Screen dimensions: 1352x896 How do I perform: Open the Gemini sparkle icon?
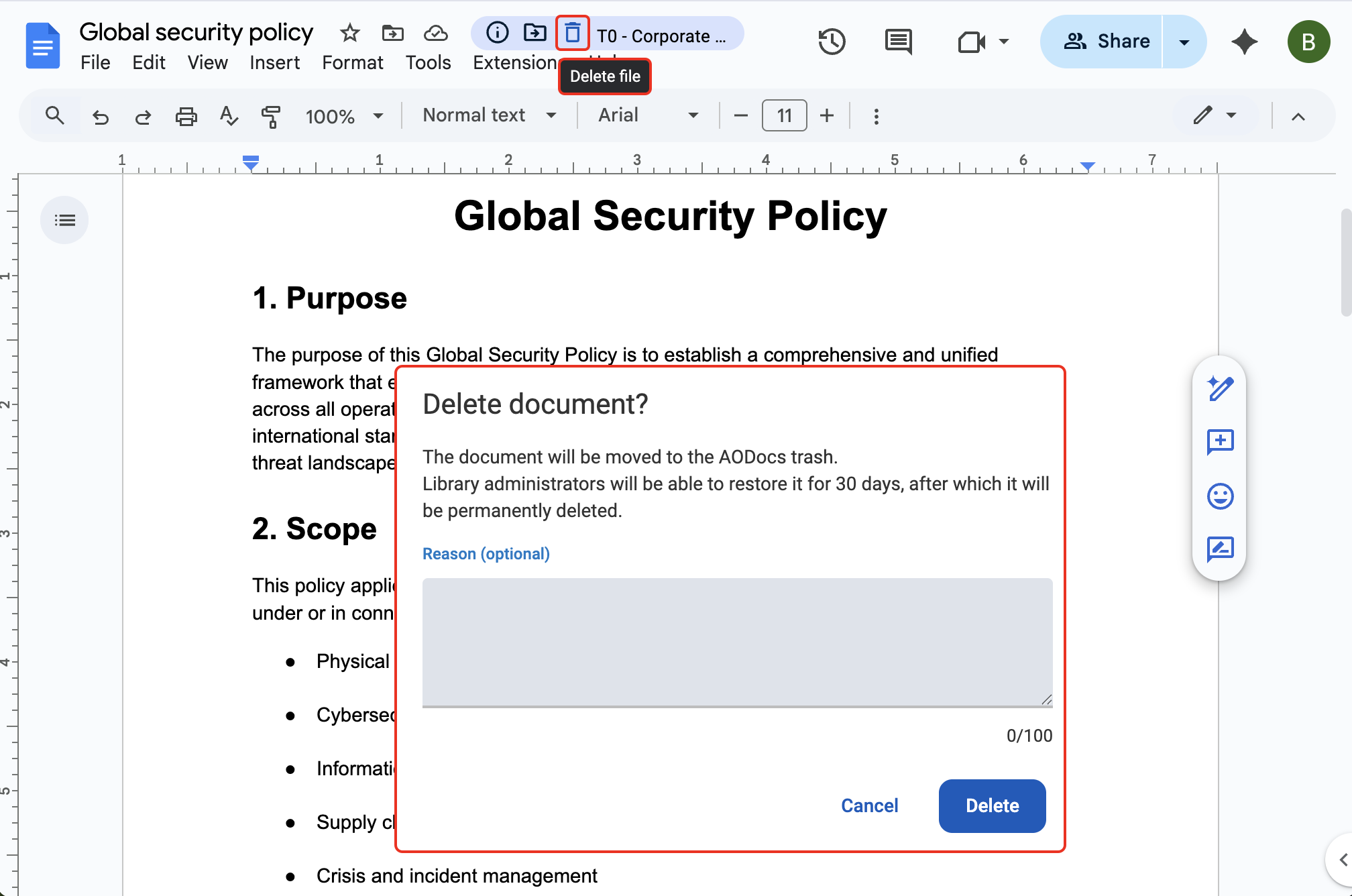click(1245, 42)
